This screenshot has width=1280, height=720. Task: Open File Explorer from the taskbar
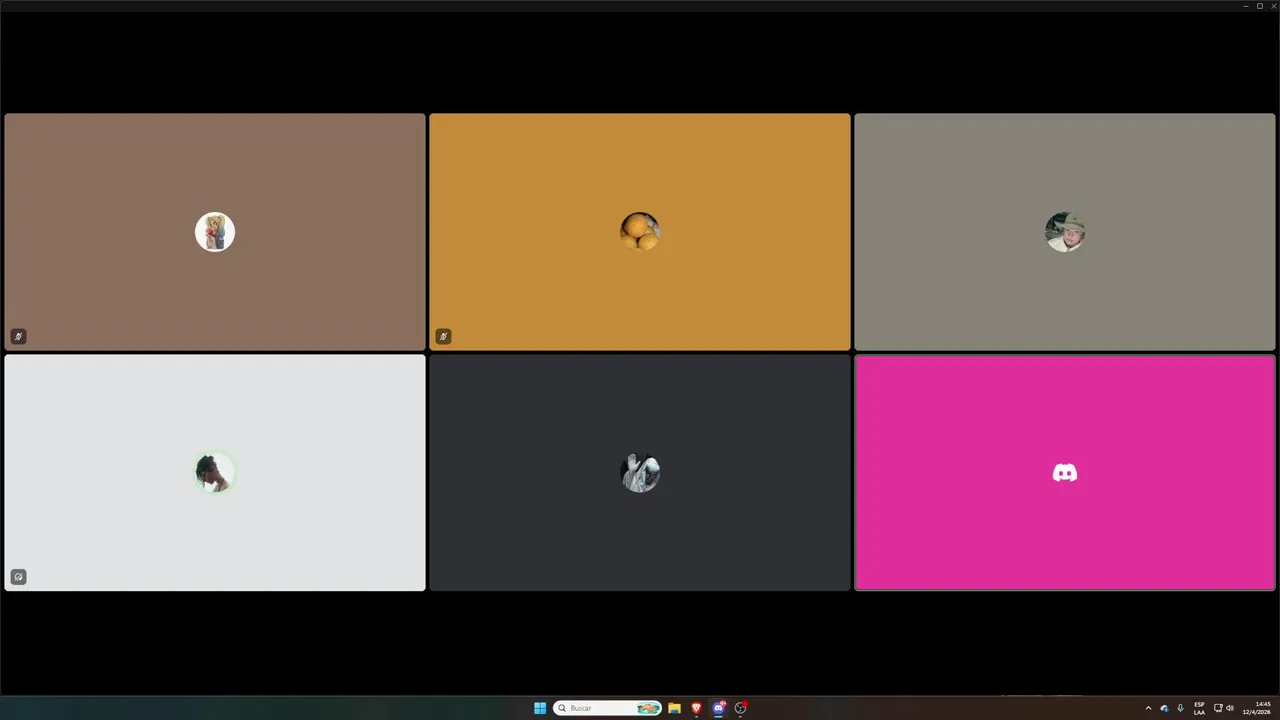point(674,708)
